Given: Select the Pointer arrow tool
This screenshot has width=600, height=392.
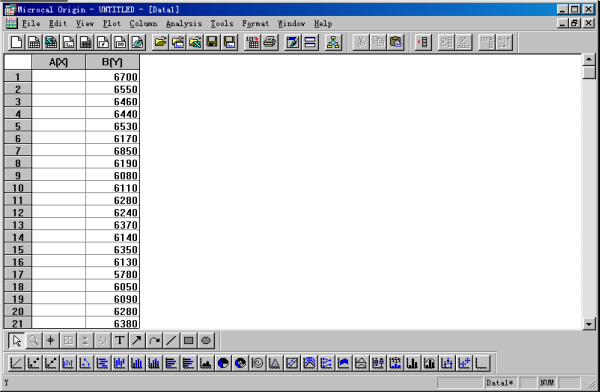Looking at the screenshot, I should [16, 340].
